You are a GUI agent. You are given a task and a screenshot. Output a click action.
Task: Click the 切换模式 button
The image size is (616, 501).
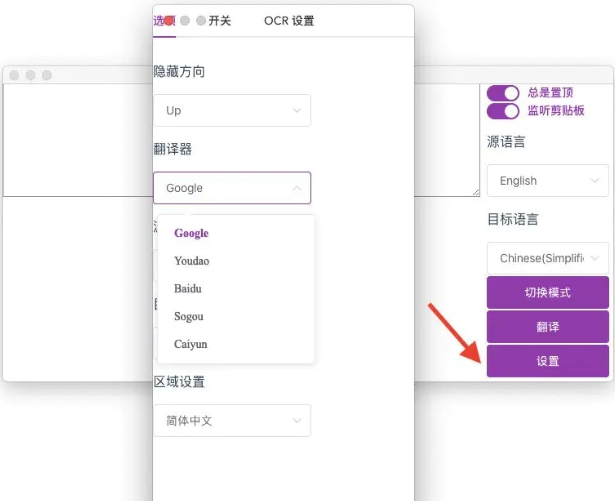tap(548, 292)
